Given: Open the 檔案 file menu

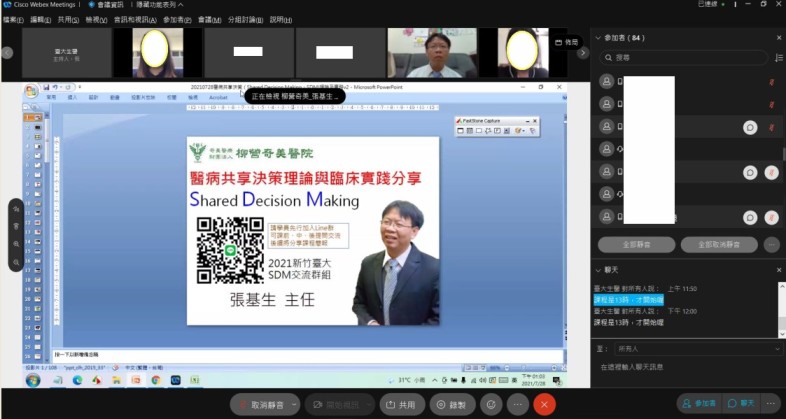Looking at the screenshot, I should (13, 19).
